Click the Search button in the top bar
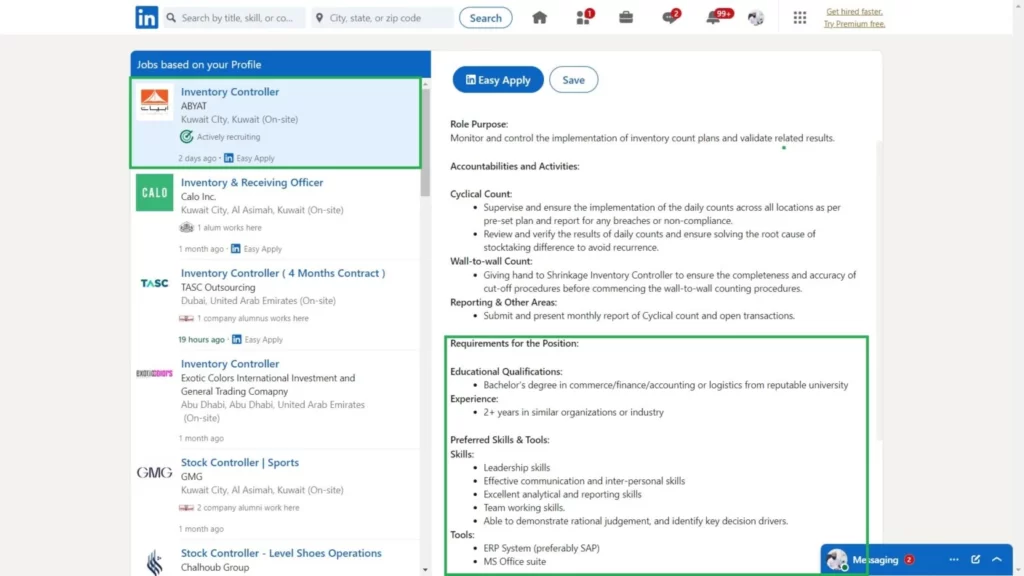Image resolution: width=1024 pixels, height=576 pixels. click(x=485, y=18)
